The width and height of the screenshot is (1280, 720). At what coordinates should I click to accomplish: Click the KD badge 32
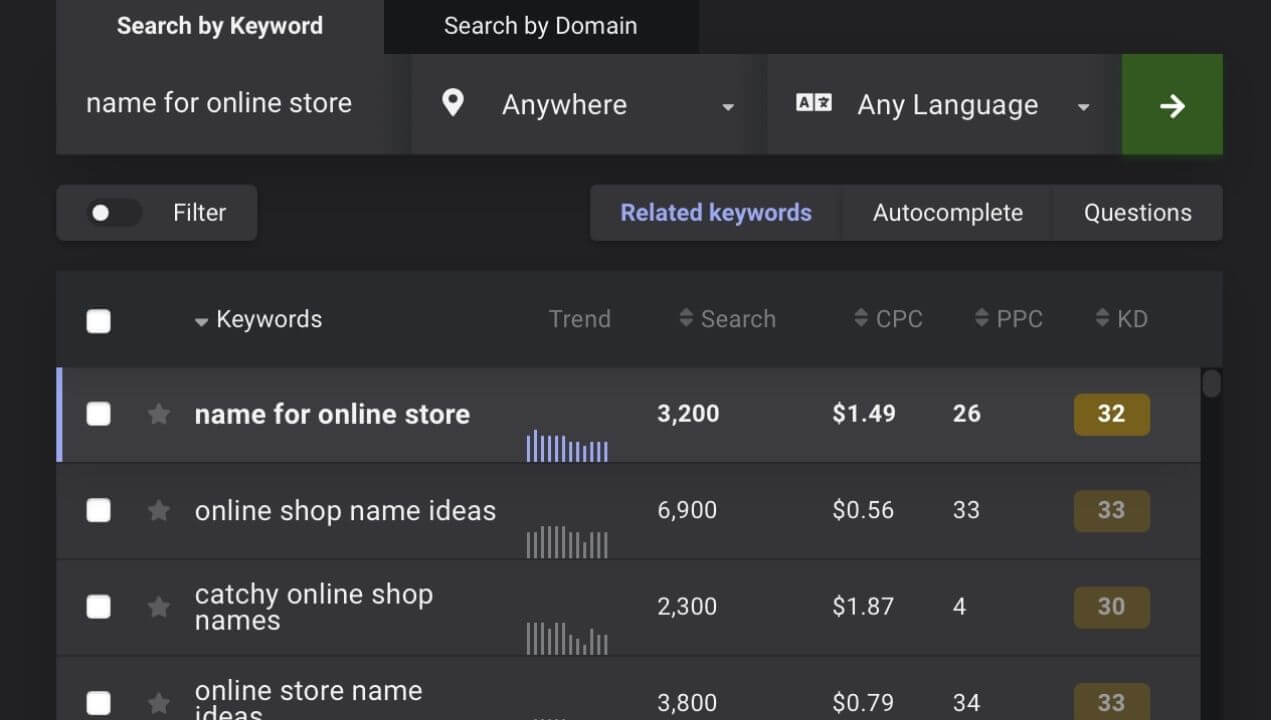tap(1112, 415)
